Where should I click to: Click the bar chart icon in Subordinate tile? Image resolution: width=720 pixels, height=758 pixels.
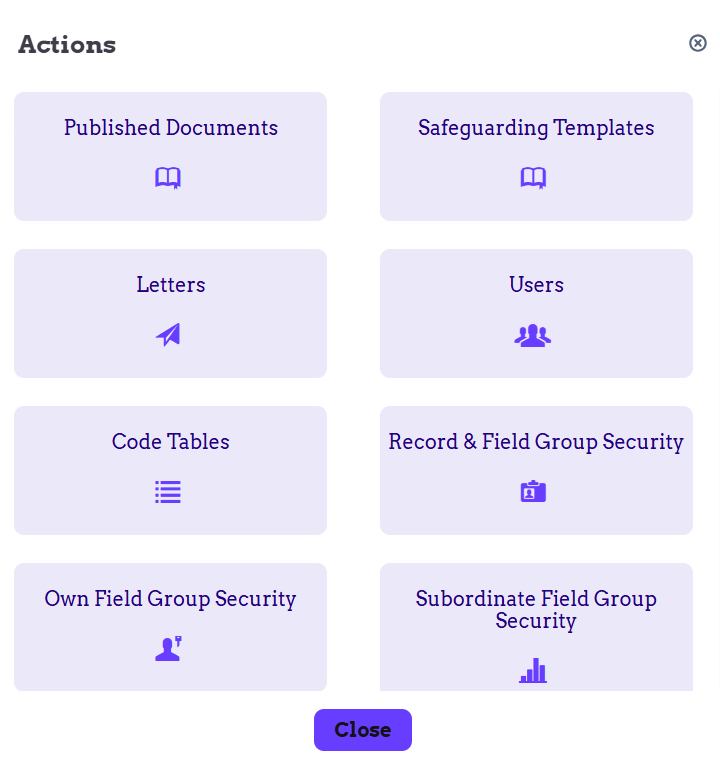point(533,671)
